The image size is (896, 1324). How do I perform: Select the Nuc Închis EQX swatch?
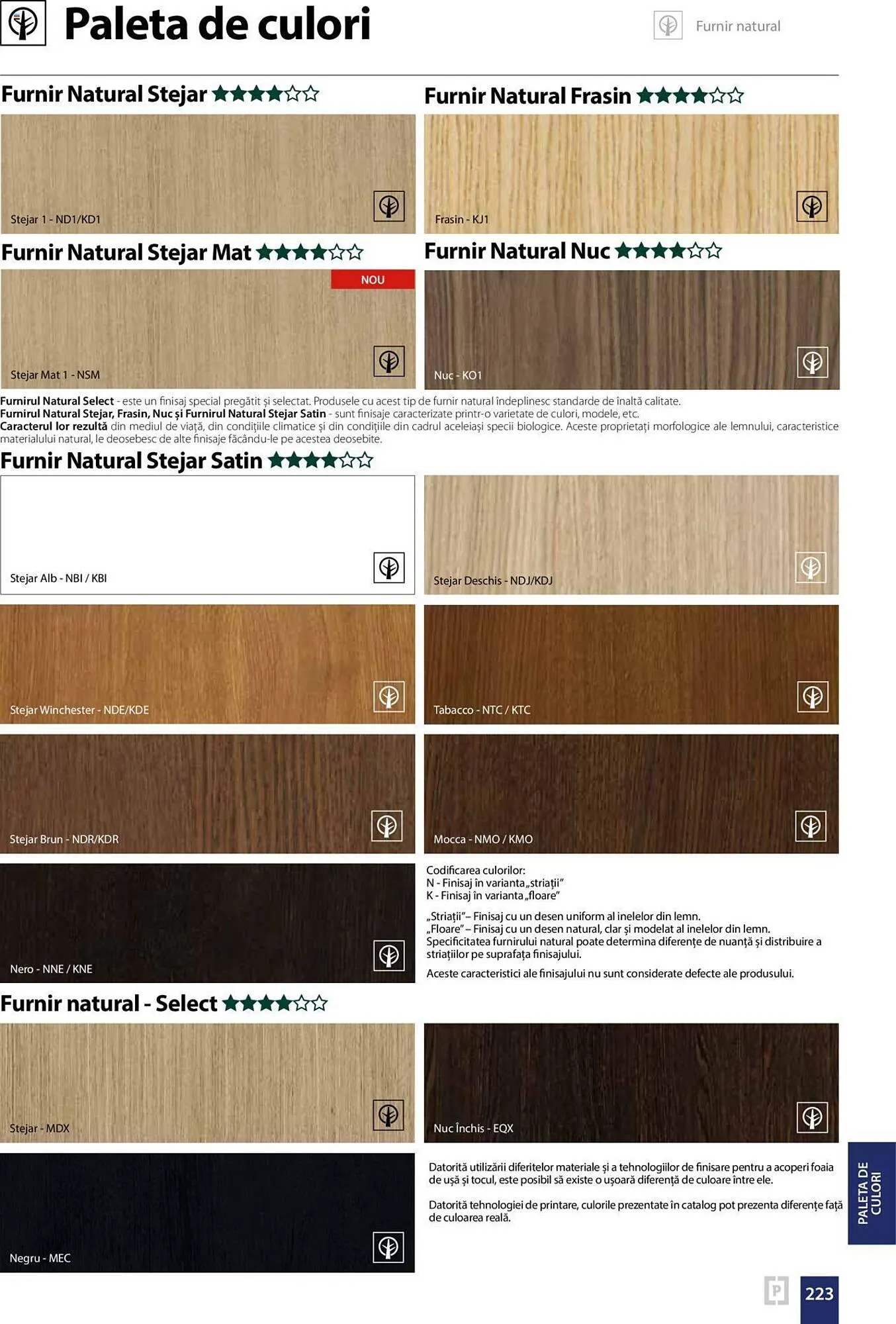tap(631, 1083)
